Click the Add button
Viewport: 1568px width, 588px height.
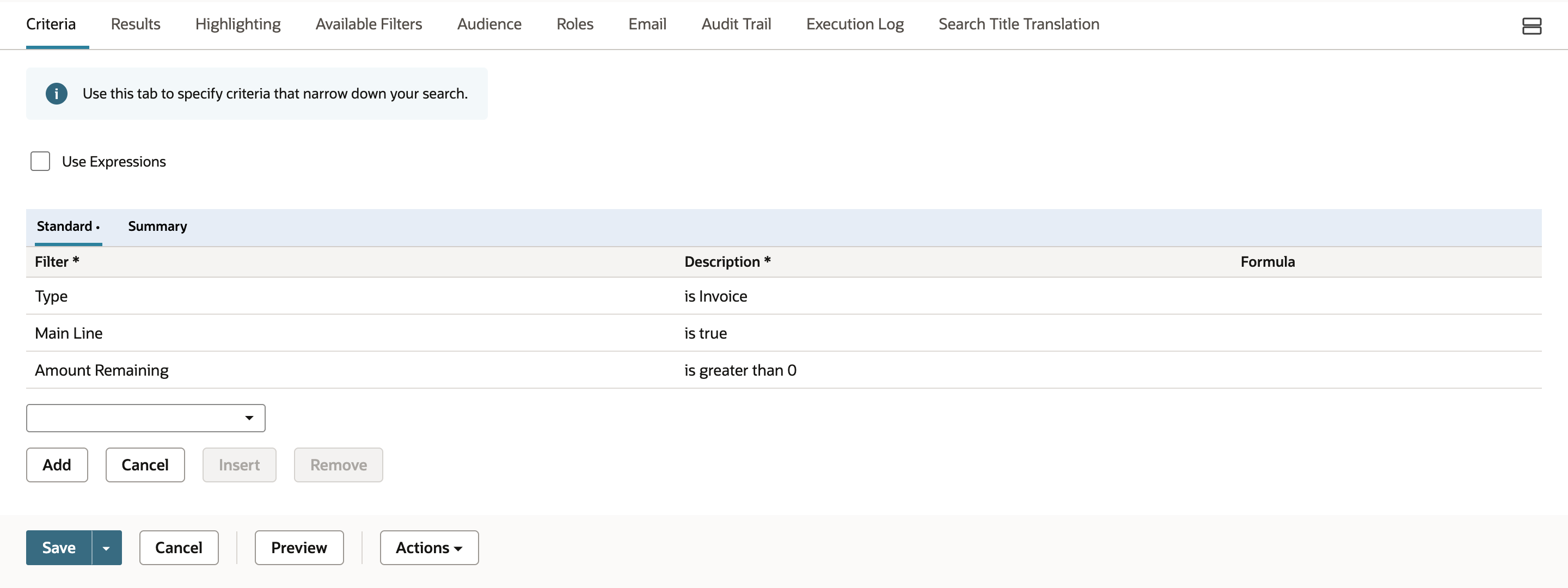57,464
